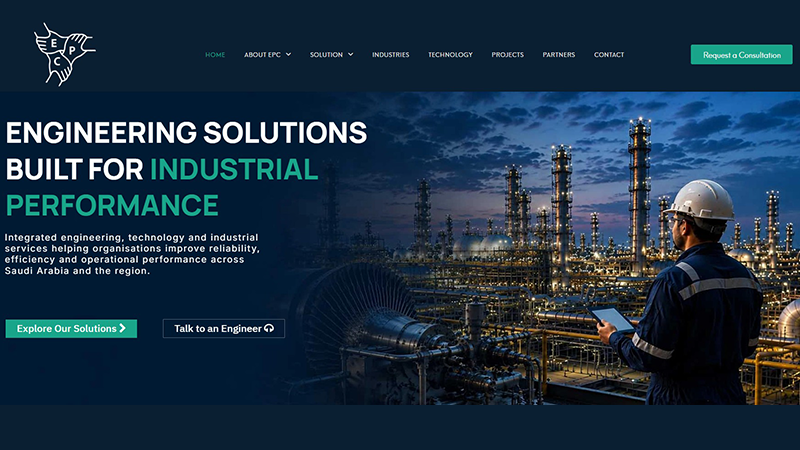Click Request a Consultation button
The width and height of the screenshot is (800, 450).
point(741,55)
